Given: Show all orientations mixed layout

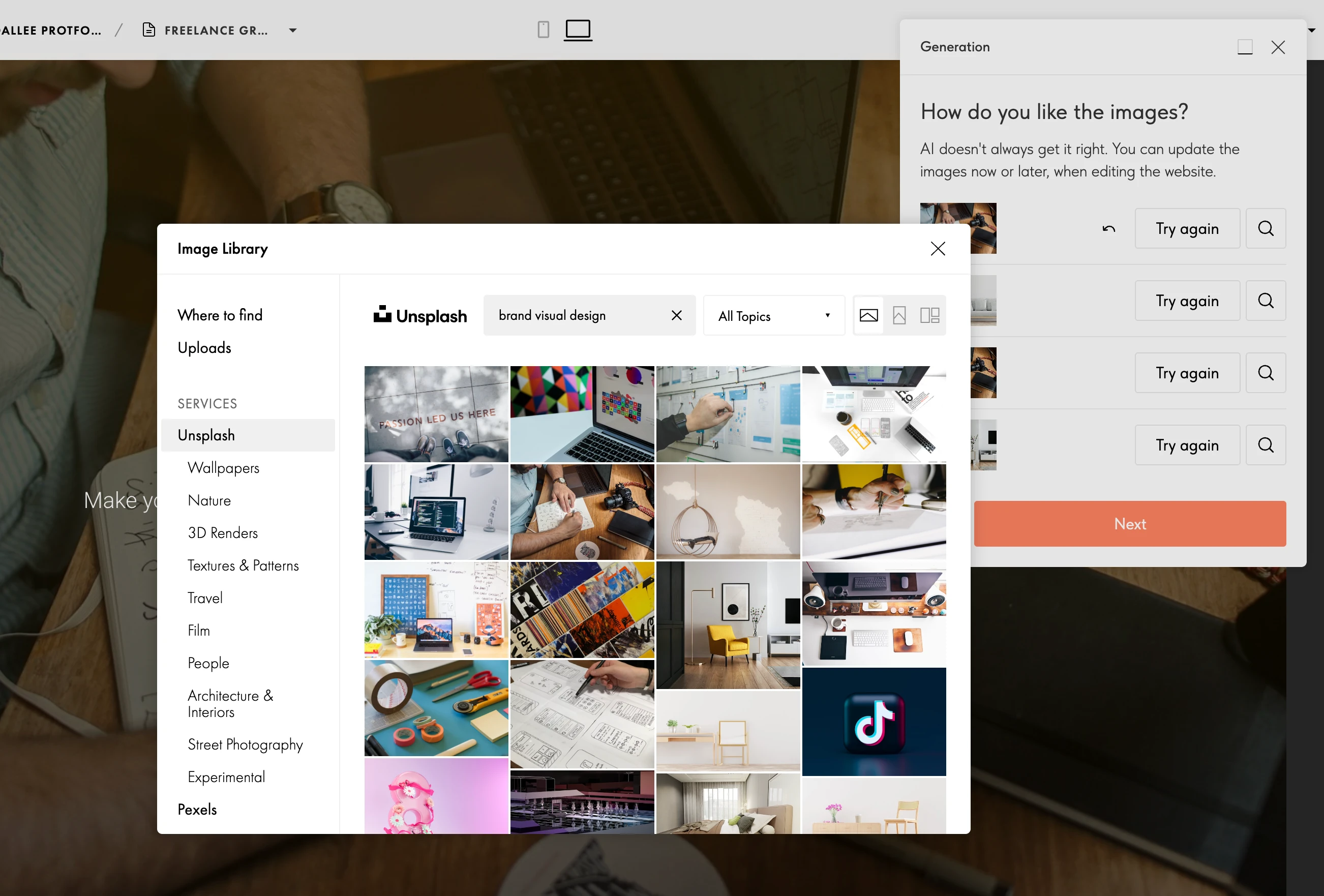Looking at the screenshot, I should (930, 316).
